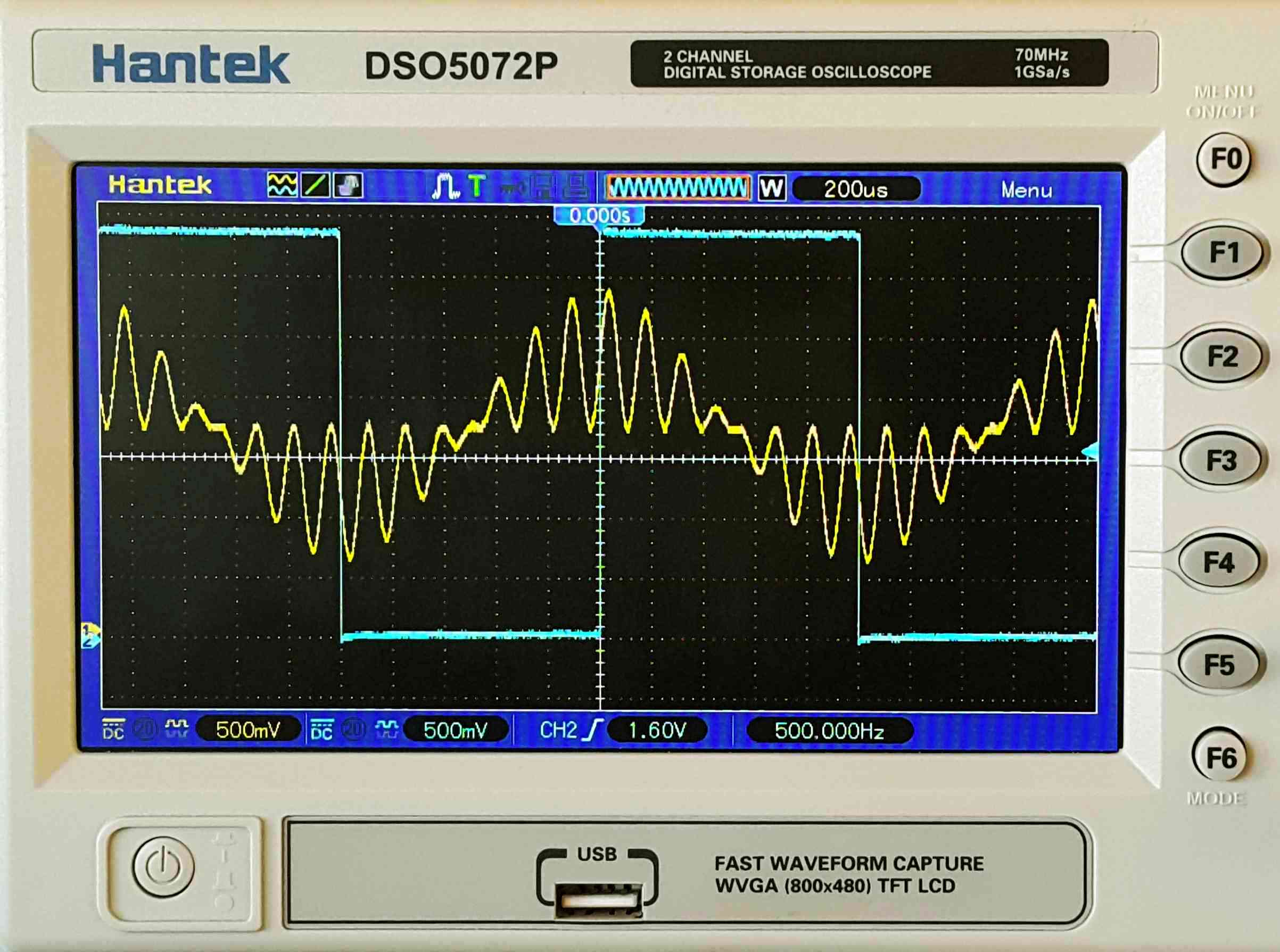
Task: Click the CH1 DC coupling icon
Action: click(x=113, y=730)
